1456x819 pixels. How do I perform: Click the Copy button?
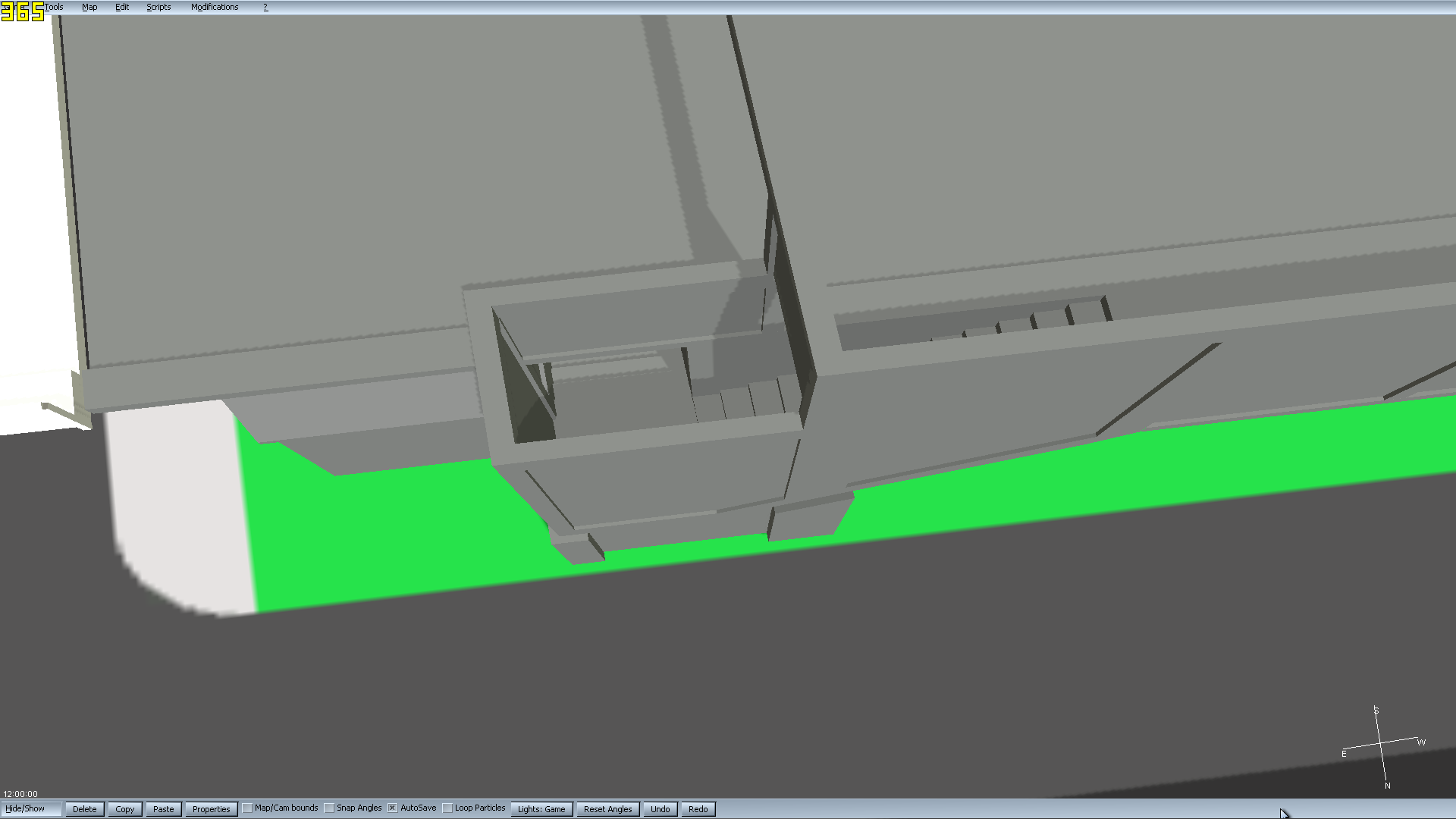click(125, 809)
